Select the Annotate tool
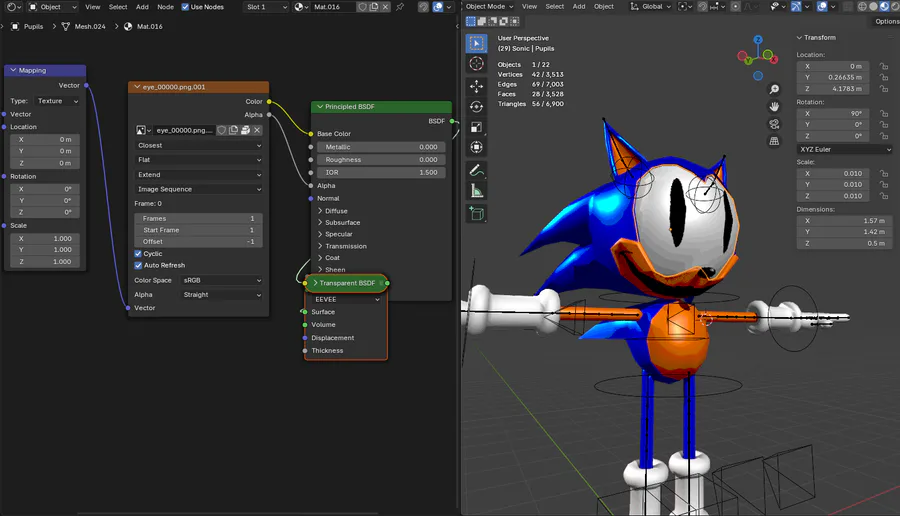The image size is (900, 516). (x=476, y=170)
